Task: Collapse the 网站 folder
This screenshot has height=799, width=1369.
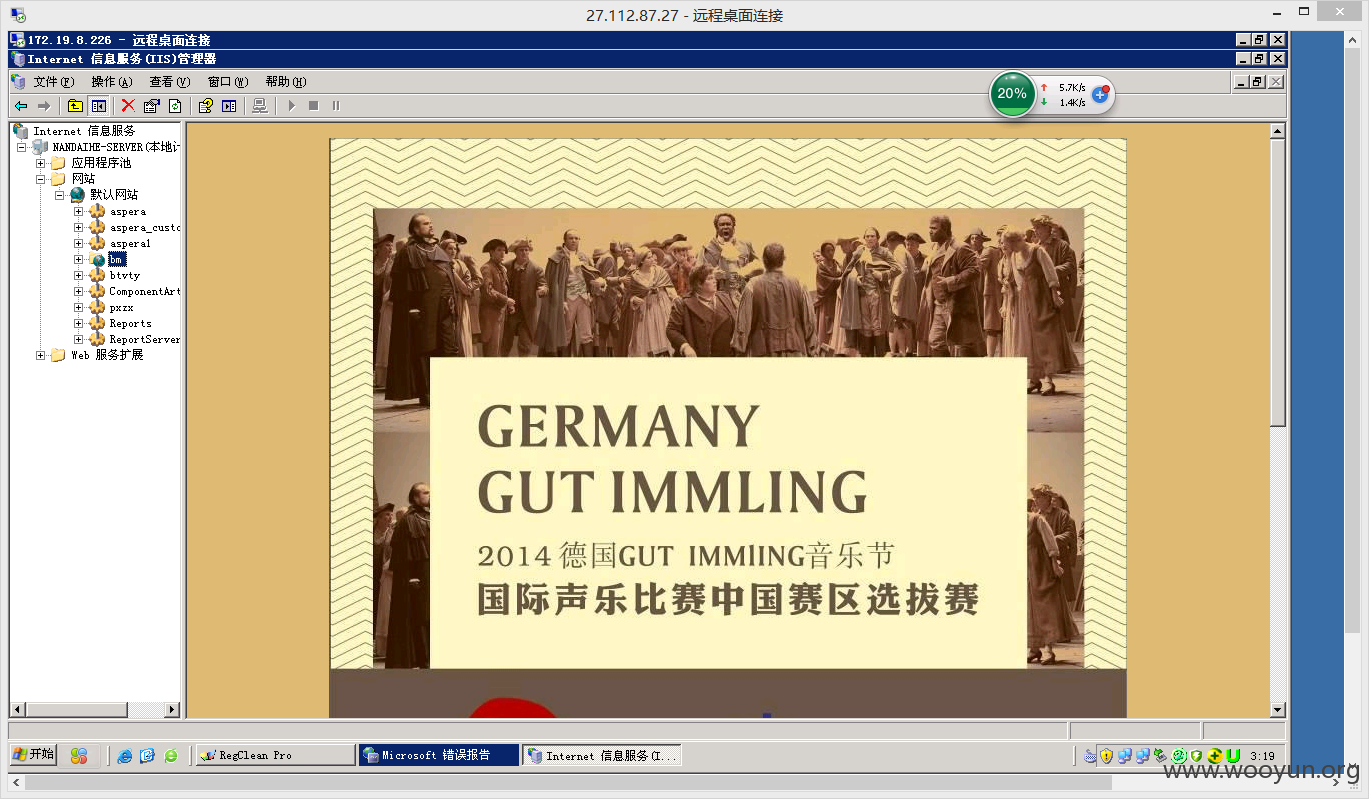Action: coord(41,179)
